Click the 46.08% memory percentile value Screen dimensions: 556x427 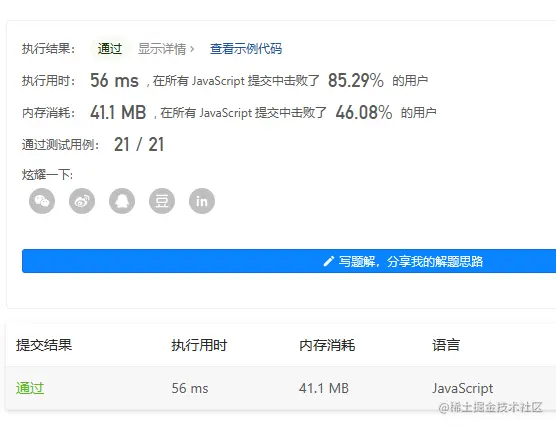364,112
